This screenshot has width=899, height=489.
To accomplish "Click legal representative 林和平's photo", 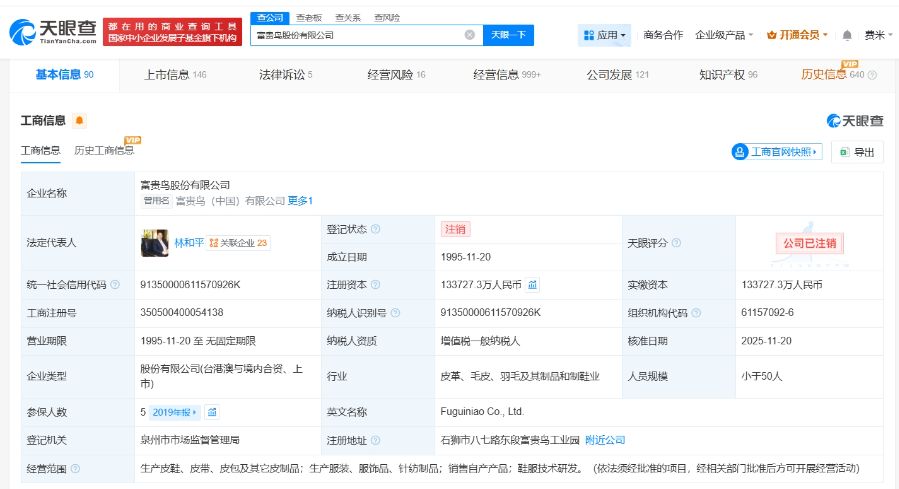I will (155, 242).
